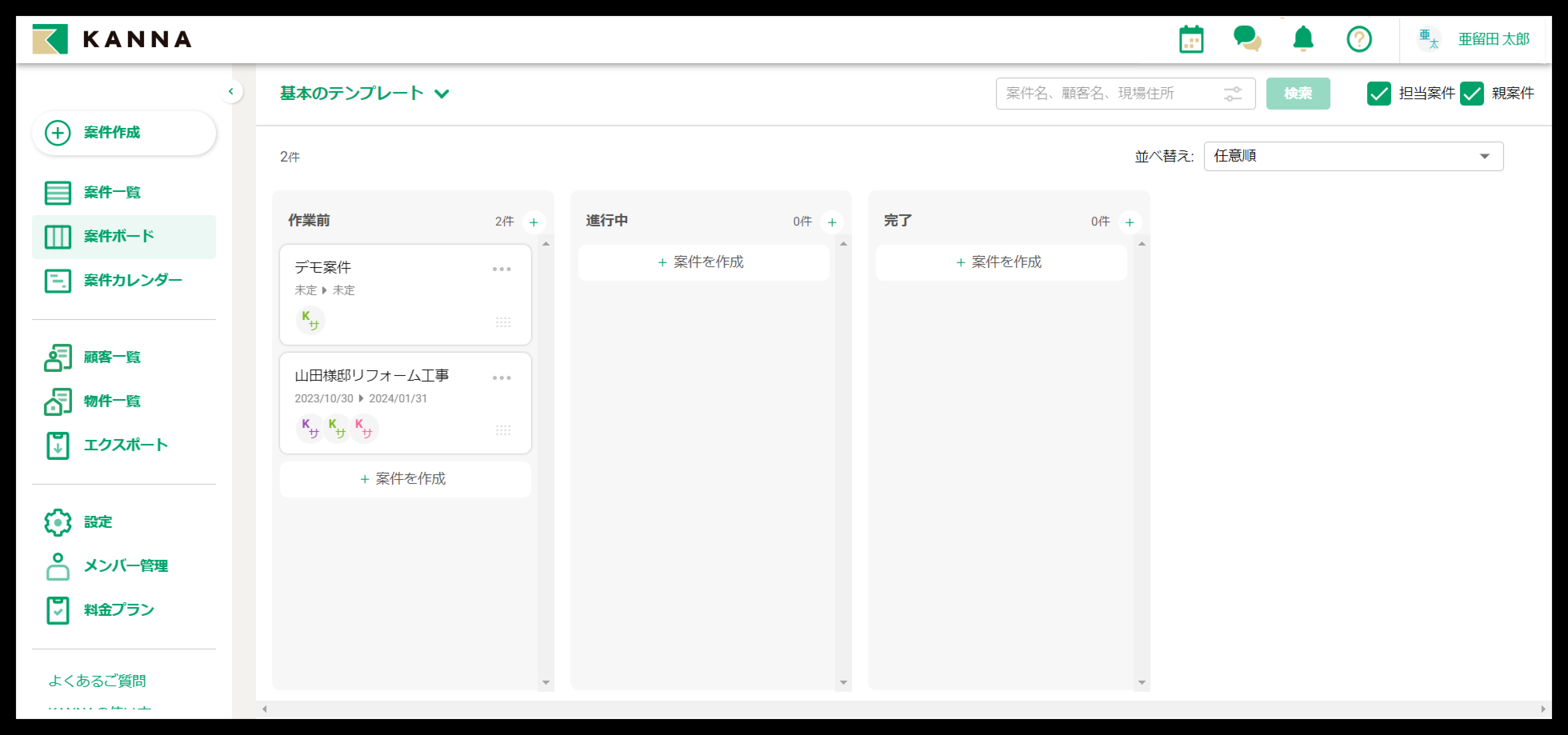Click the drag handle on 山田様邸リフォーム工事 card
Viewport: 1568px width, 735px height.
point(503,430)
